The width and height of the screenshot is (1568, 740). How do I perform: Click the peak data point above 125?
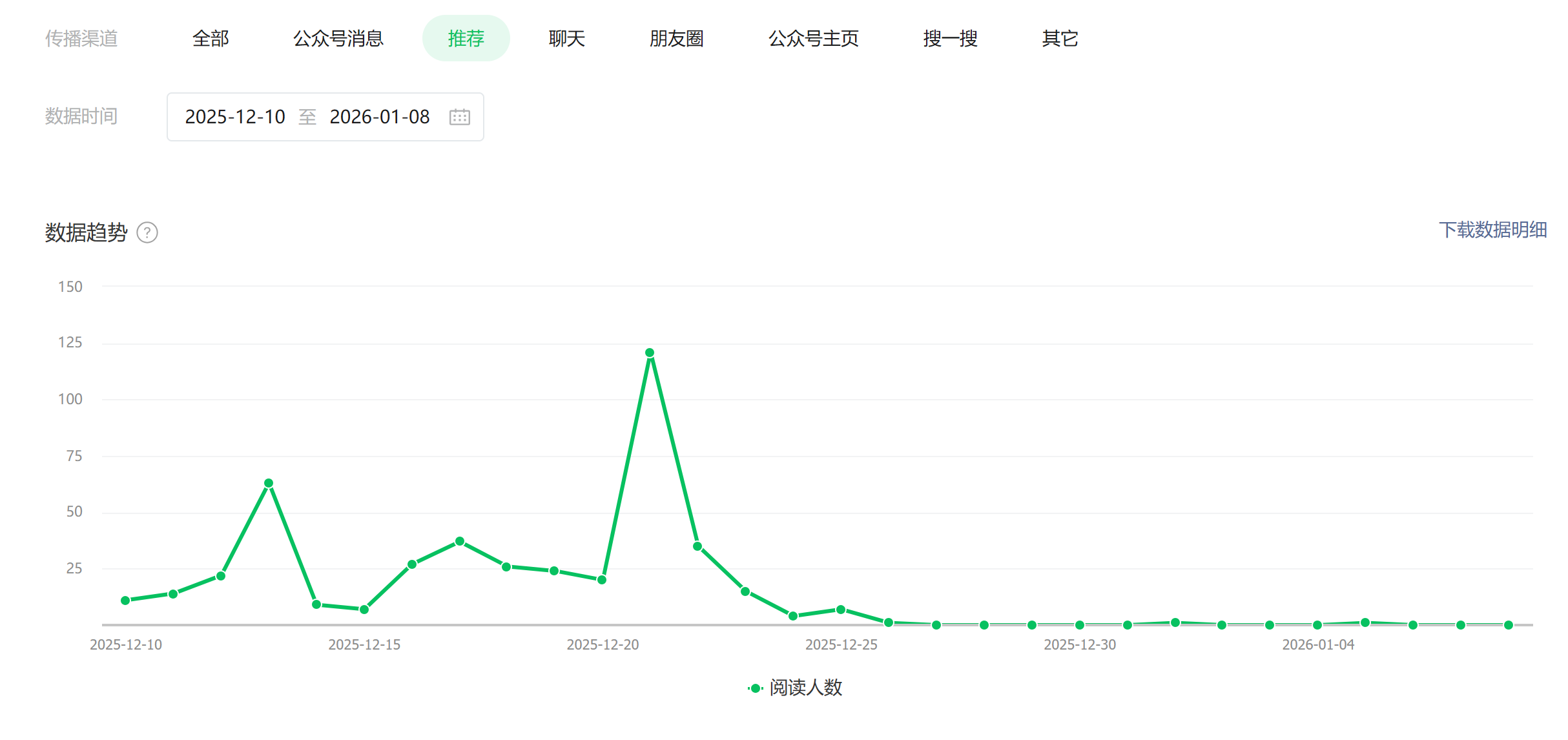(x=650, y=353)
